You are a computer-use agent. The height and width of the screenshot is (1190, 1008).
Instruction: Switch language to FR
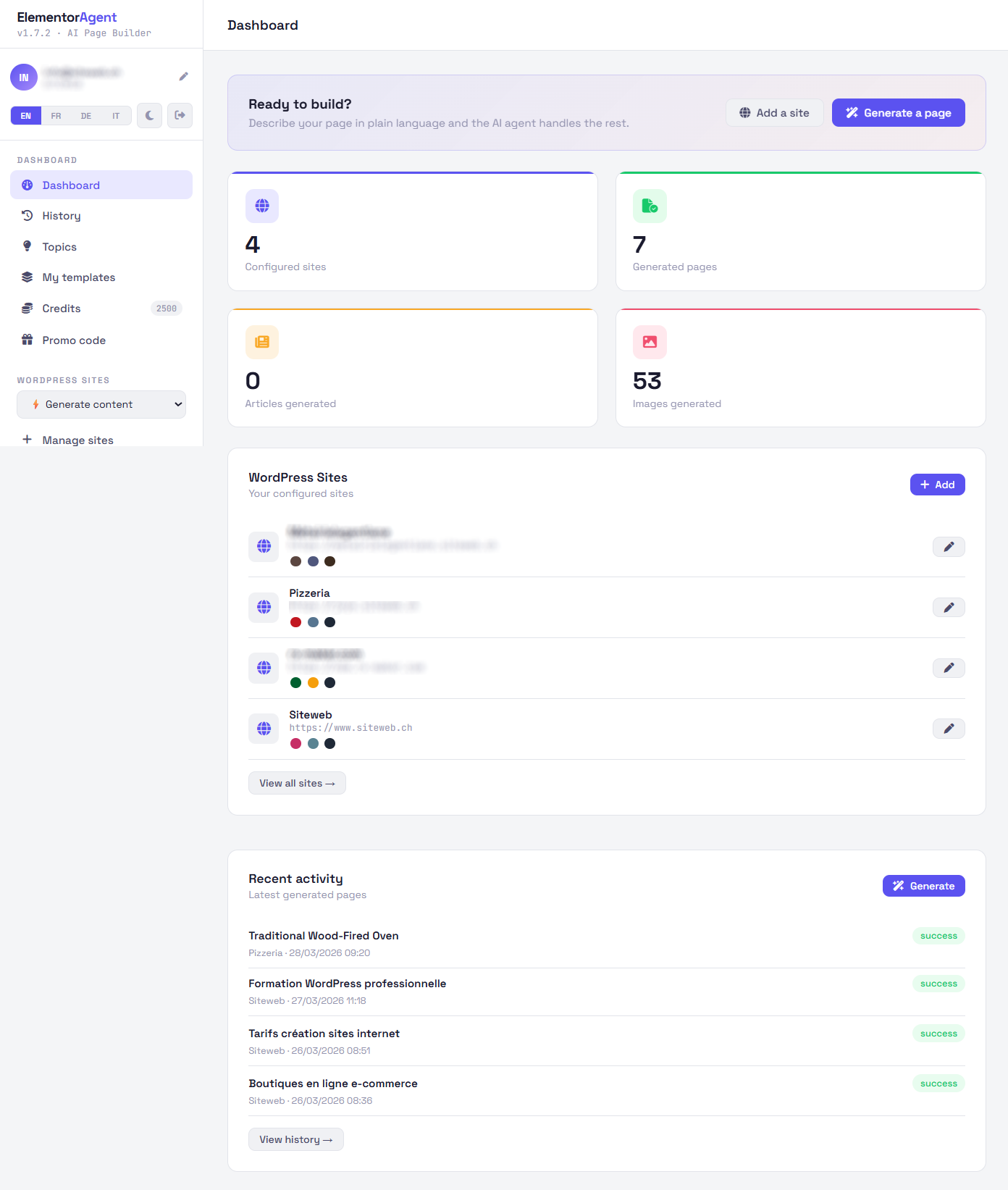pos(56,116)
